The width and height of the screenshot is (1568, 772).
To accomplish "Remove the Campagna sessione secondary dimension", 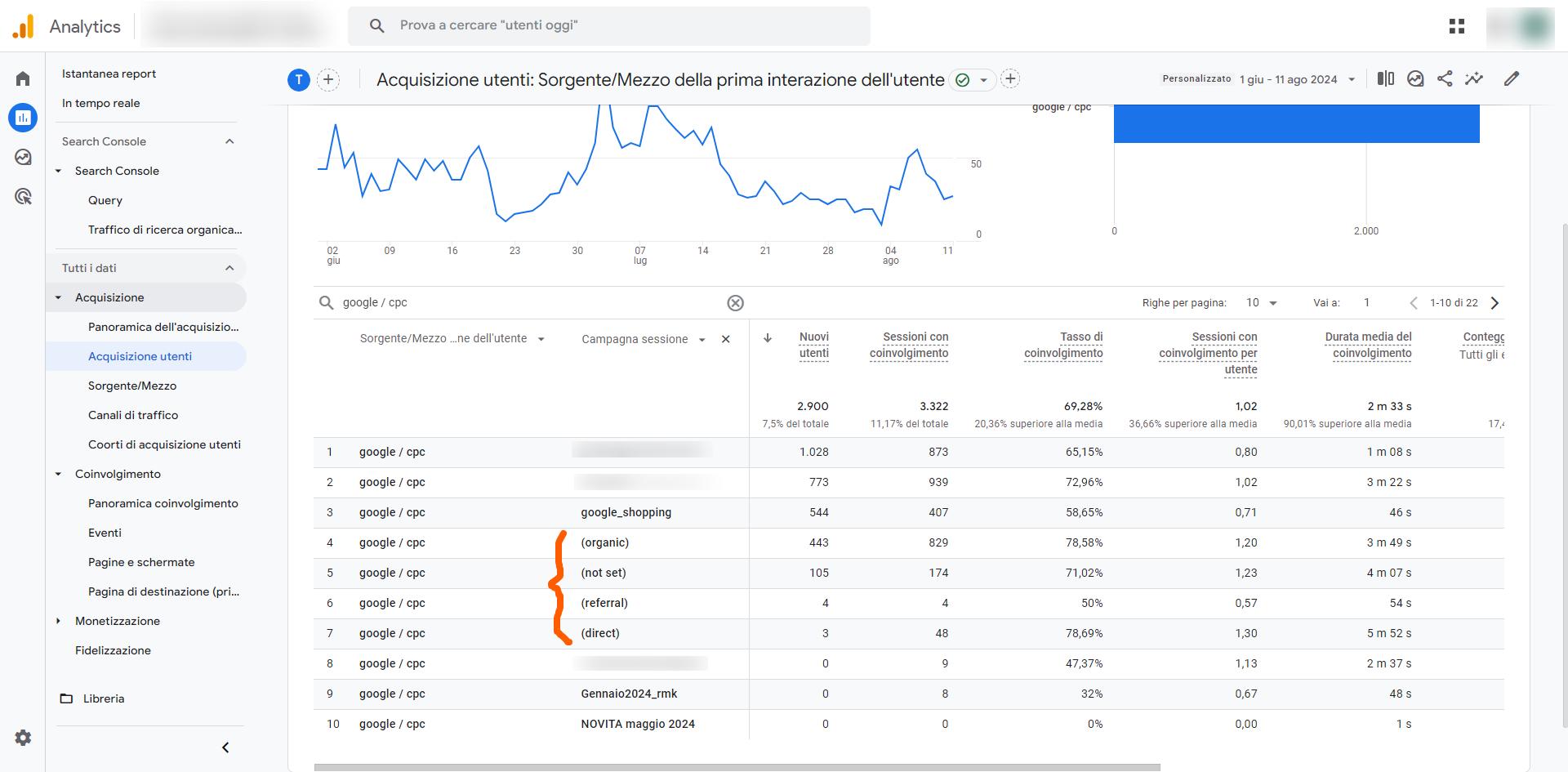I will point(725,339).
